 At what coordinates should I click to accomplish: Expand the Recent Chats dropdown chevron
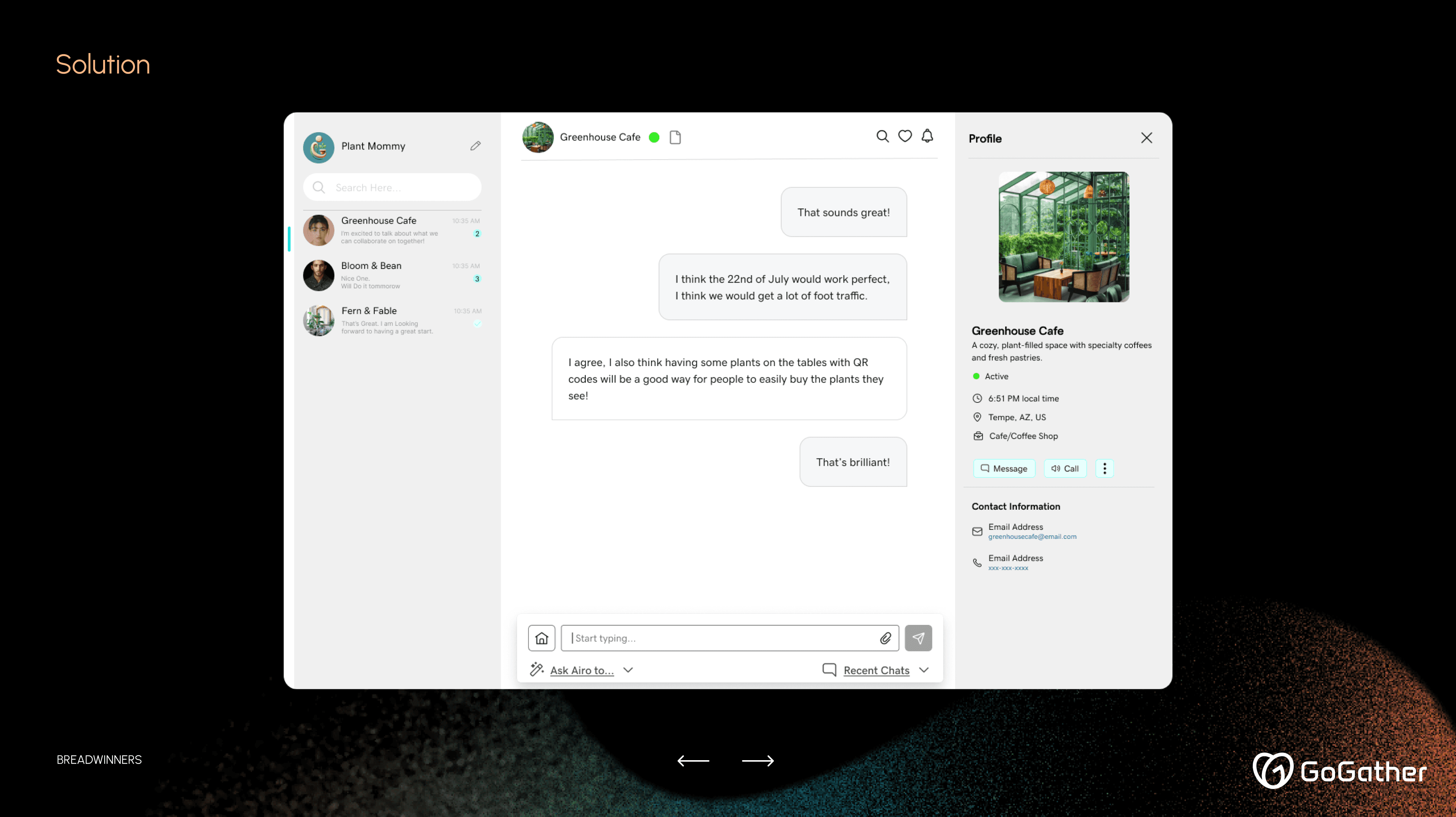pos(924,670)
